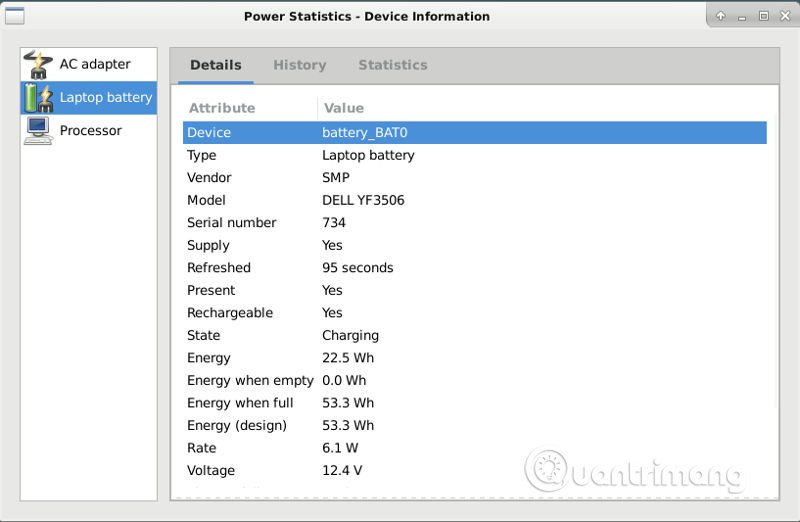Select the Type attribute cell

pos(202,155)
